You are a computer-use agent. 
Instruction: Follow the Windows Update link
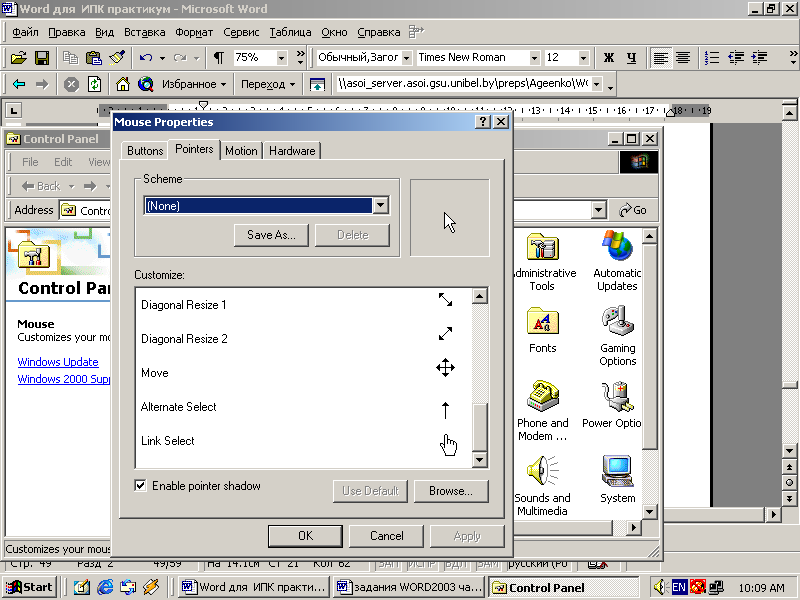point(58,362)
